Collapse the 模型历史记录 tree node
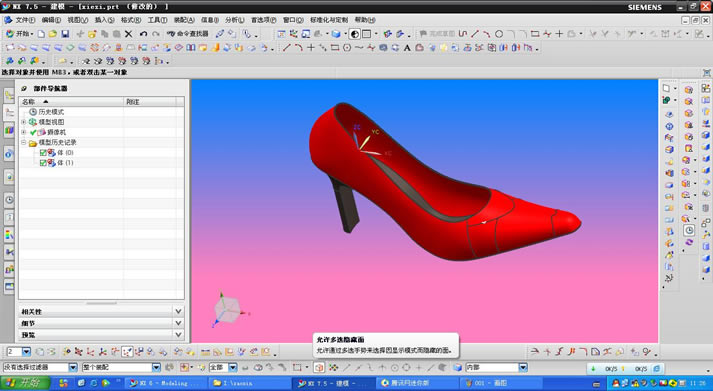713x391 pixels. (x=24, y=143)
